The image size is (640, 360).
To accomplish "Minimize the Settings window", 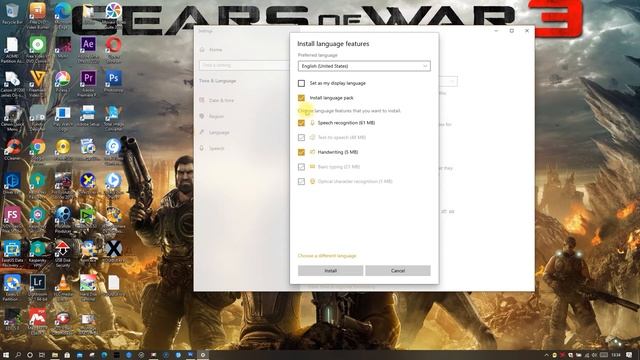I will point(496,31).
